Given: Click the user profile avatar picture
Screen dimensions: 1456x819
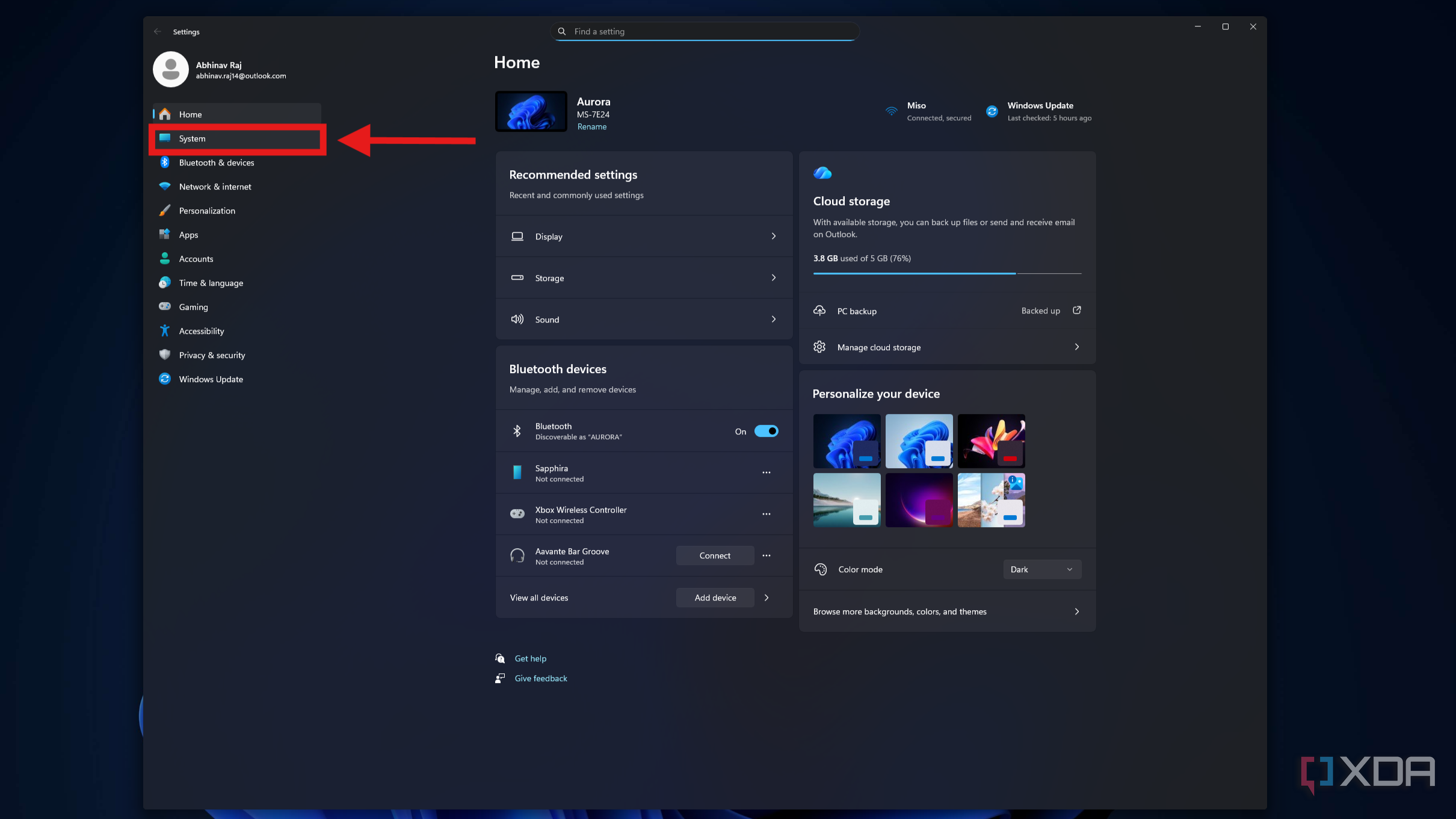Looking at the screenshot, I should [171, 69].
